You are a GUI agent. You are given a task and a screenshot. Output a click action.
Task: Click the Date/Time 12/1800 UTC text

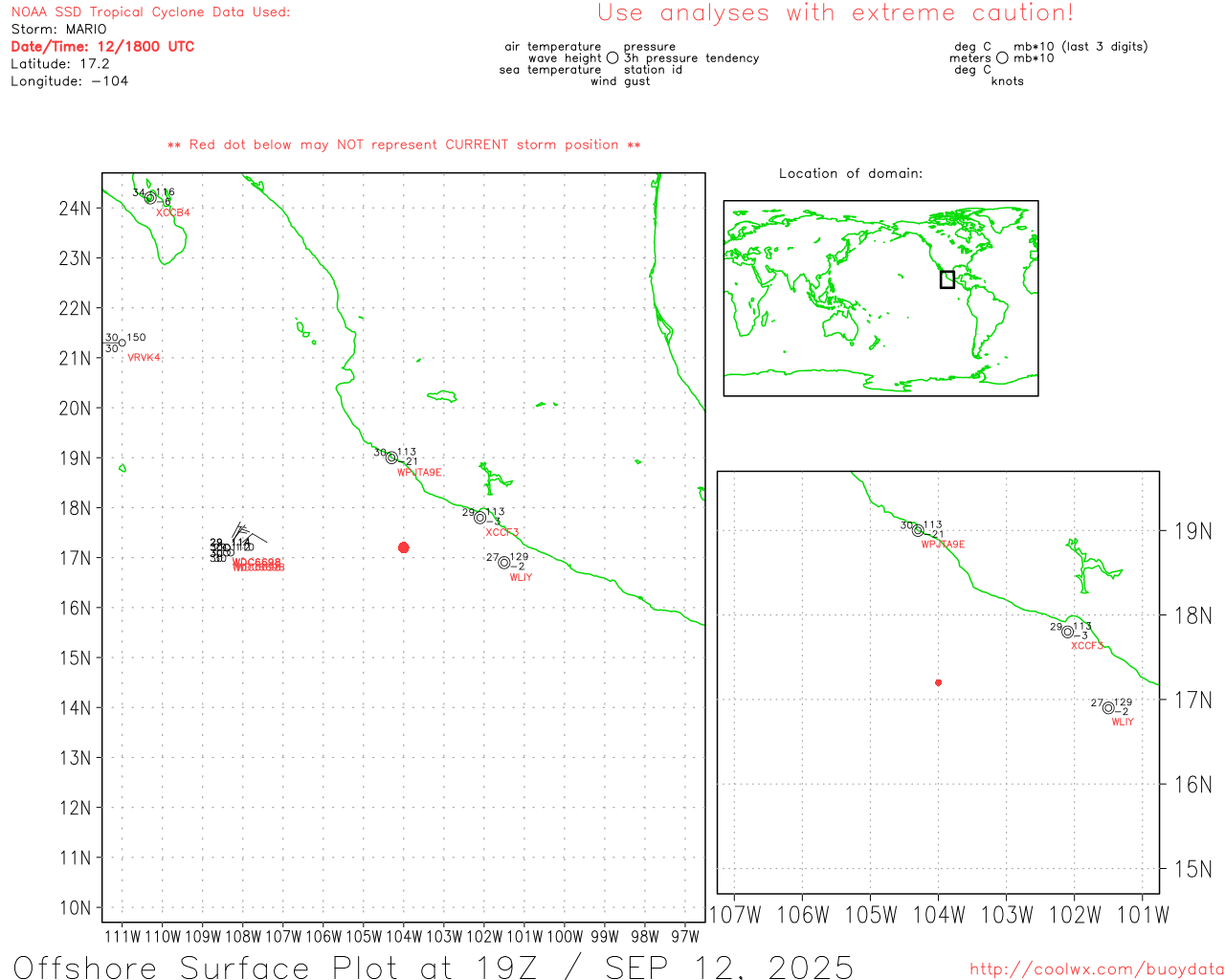click(102, 46)
